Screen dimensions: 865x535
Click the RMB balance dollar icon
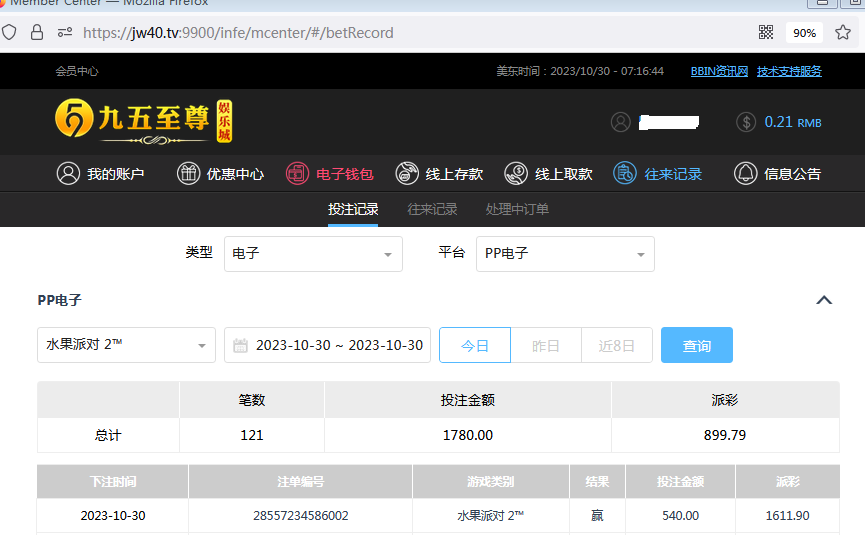[746, 122]
